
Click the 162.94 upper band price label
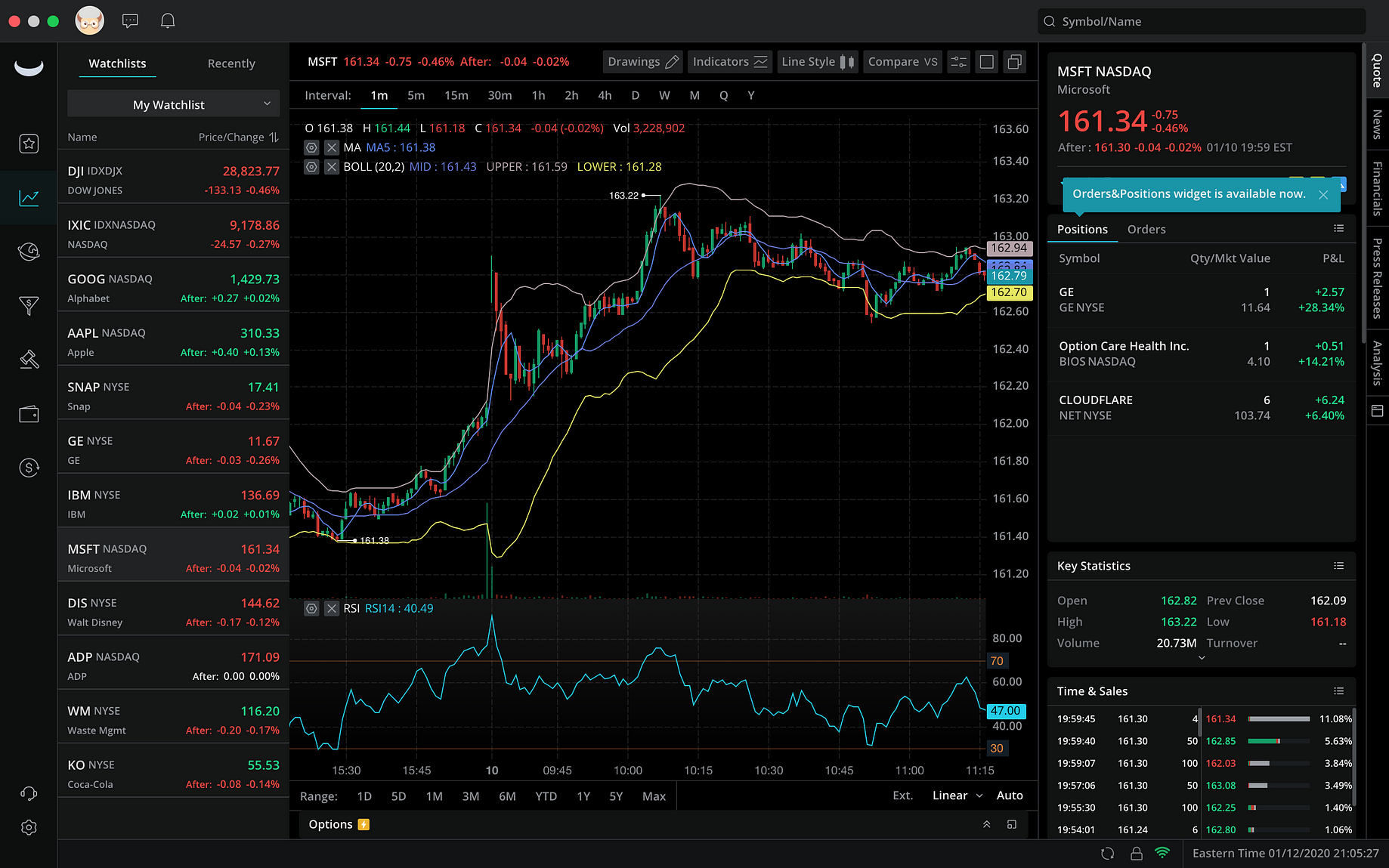(x=1009, y=248)
